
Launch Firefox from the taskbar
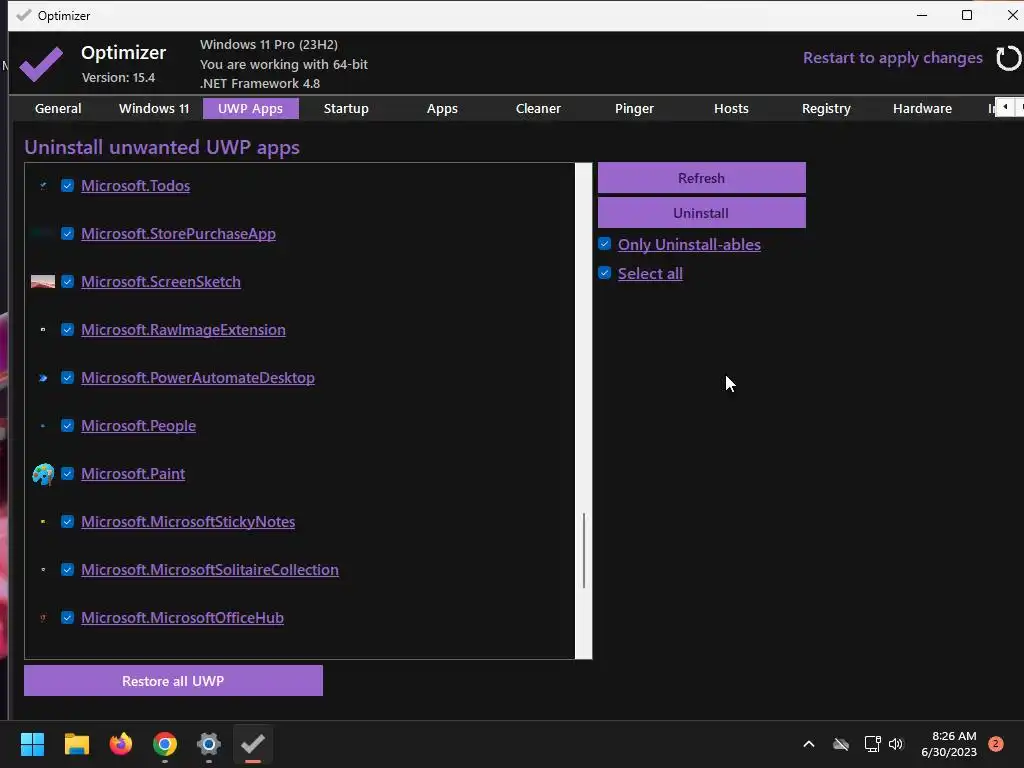121,744
